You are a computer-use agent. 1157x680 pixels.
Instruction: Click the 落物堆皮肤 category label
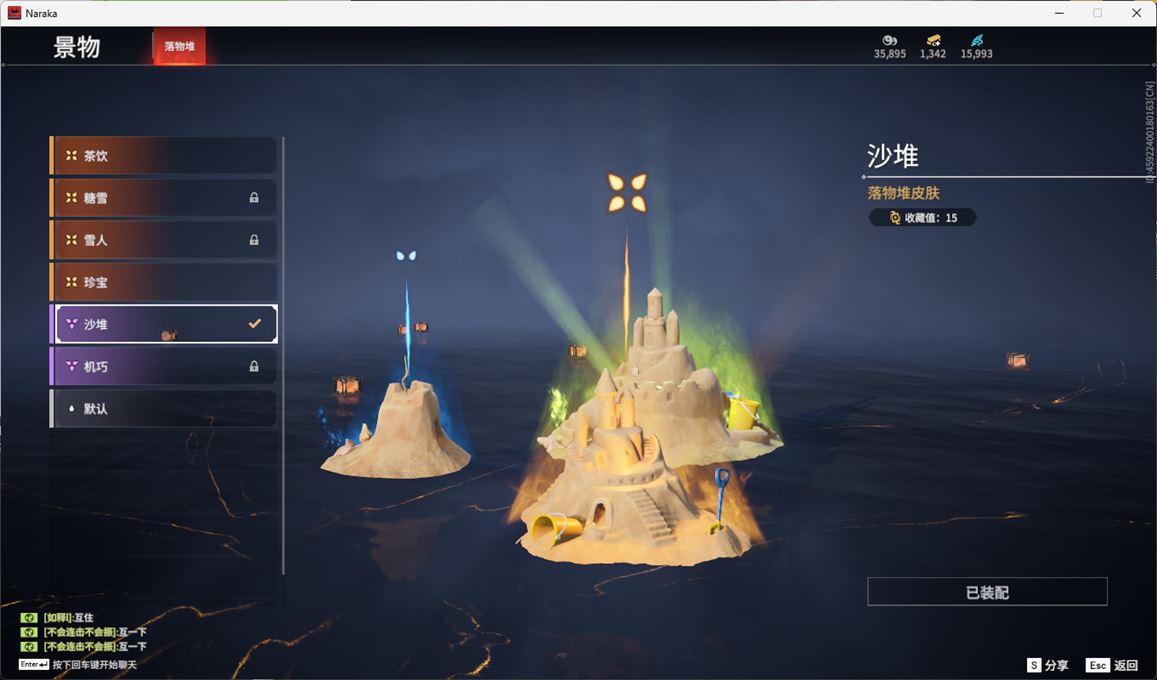[x=904, y=193]
